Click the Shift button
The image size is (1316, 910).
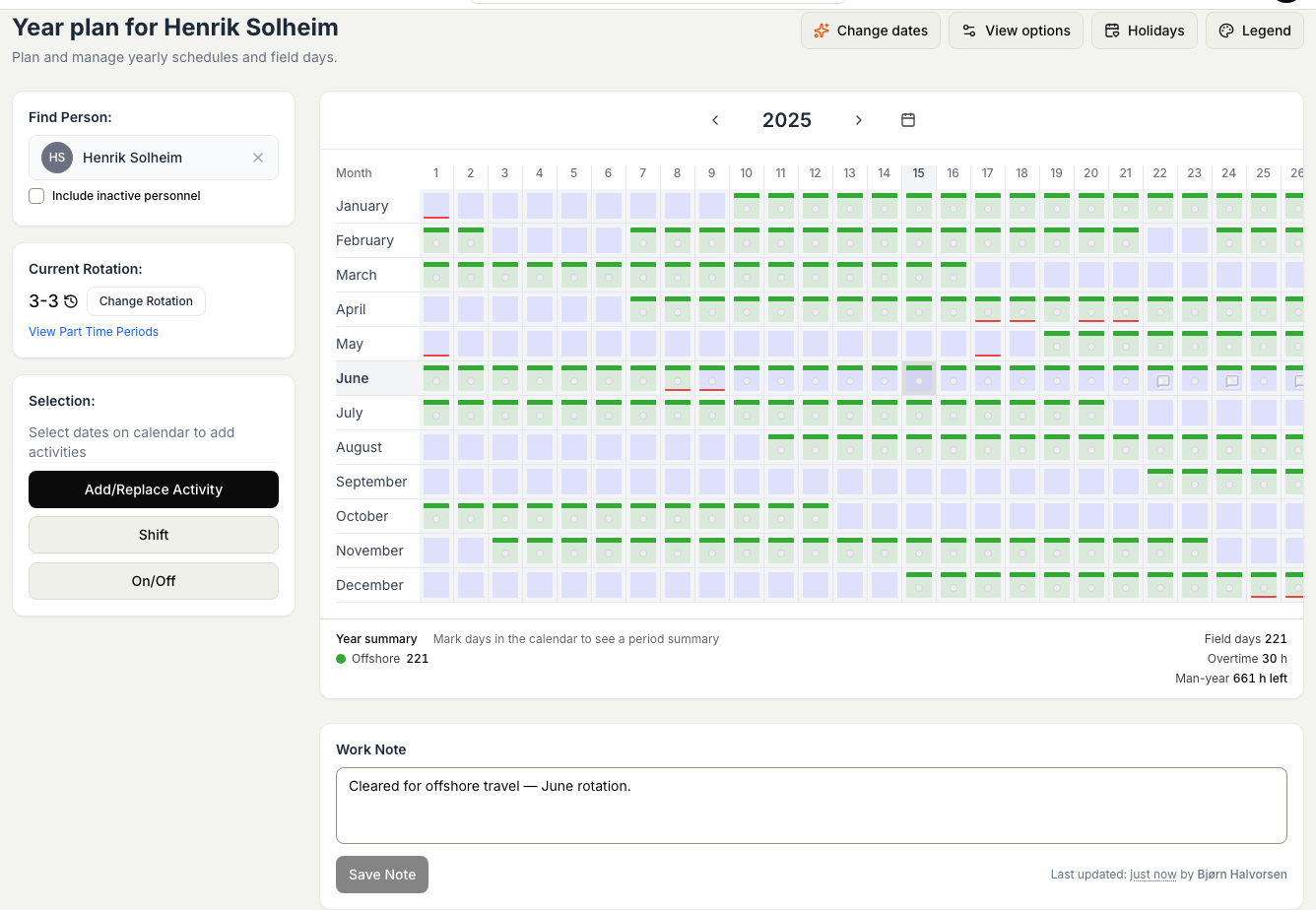pyautogui.click(x=154, y=535)
